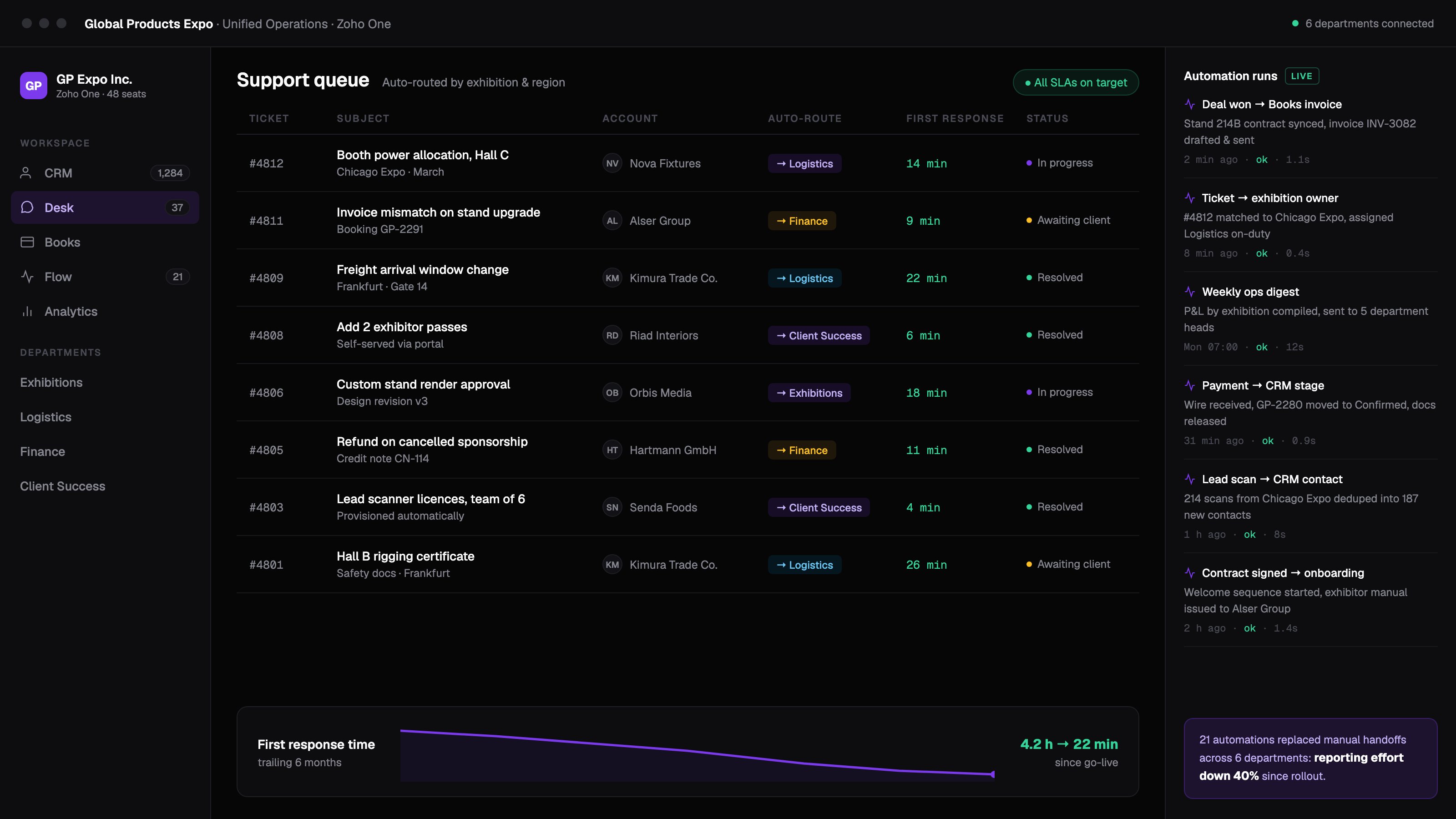
Task: Click Exhibitions route tag on ticket #4806
Action: pos(809,392)
